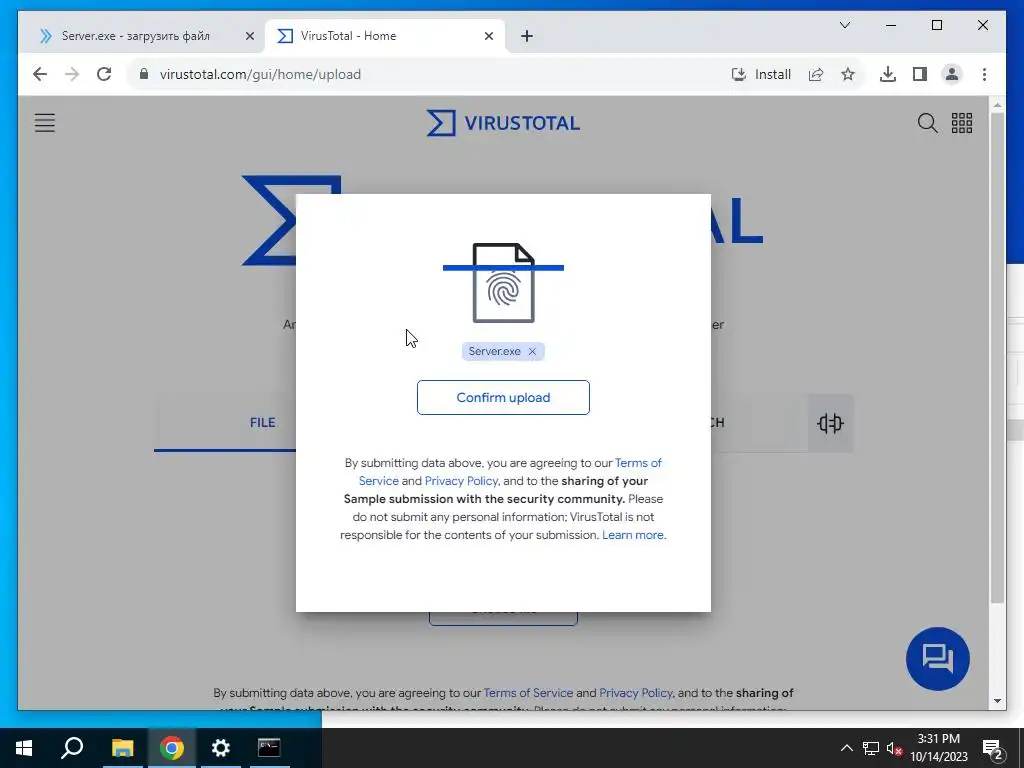Switch to Server.exe browser tab
This screenshot has height=768, width=1024.
point(135,36)
